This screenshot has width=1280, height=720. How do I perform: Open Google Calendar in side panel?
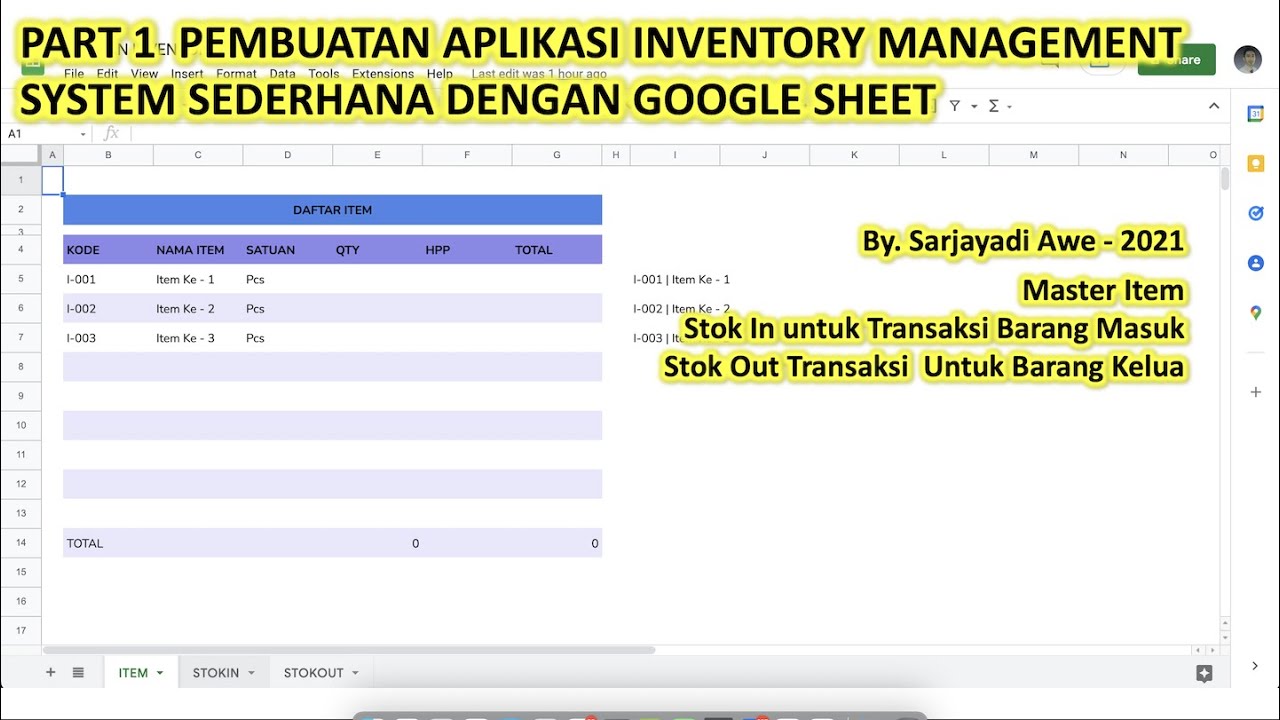coord(1256,114)
